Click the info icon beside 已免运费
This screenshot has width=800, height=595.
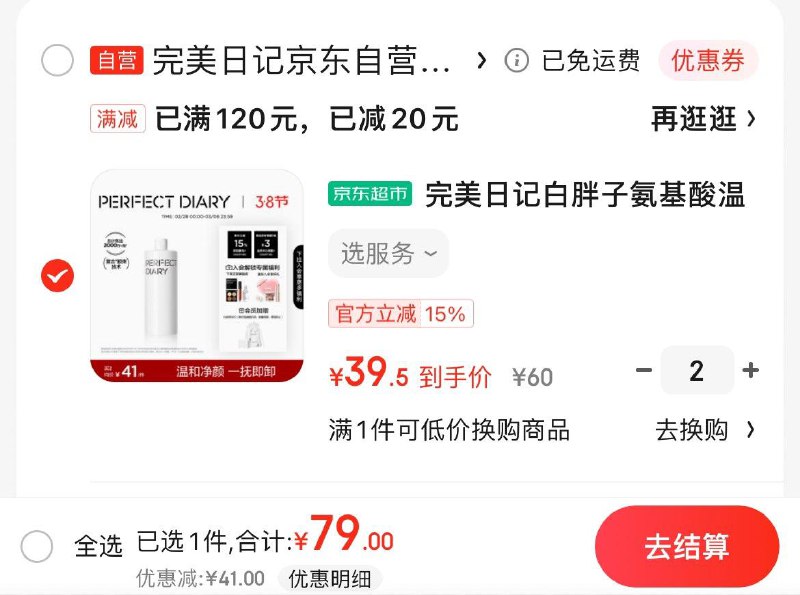pyautogui.click(x=516, y=61)
